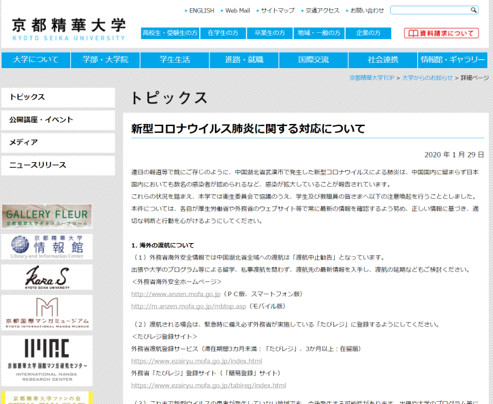Viewport: 493px width, 404px height.
Task: Open the ezairyu.mofa.go.jp/tabireg/index.html link
Action: [208, 386]
